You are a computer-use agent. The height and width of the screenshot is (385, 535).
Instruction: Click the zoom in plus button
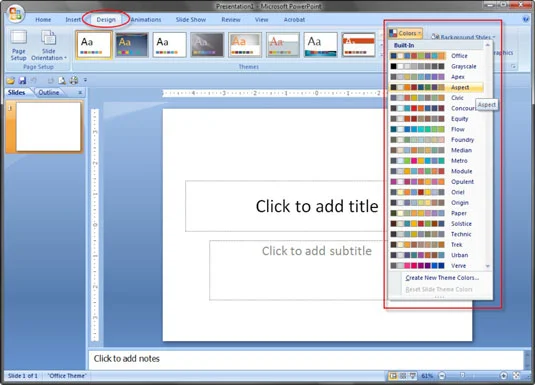pos(504,376)
